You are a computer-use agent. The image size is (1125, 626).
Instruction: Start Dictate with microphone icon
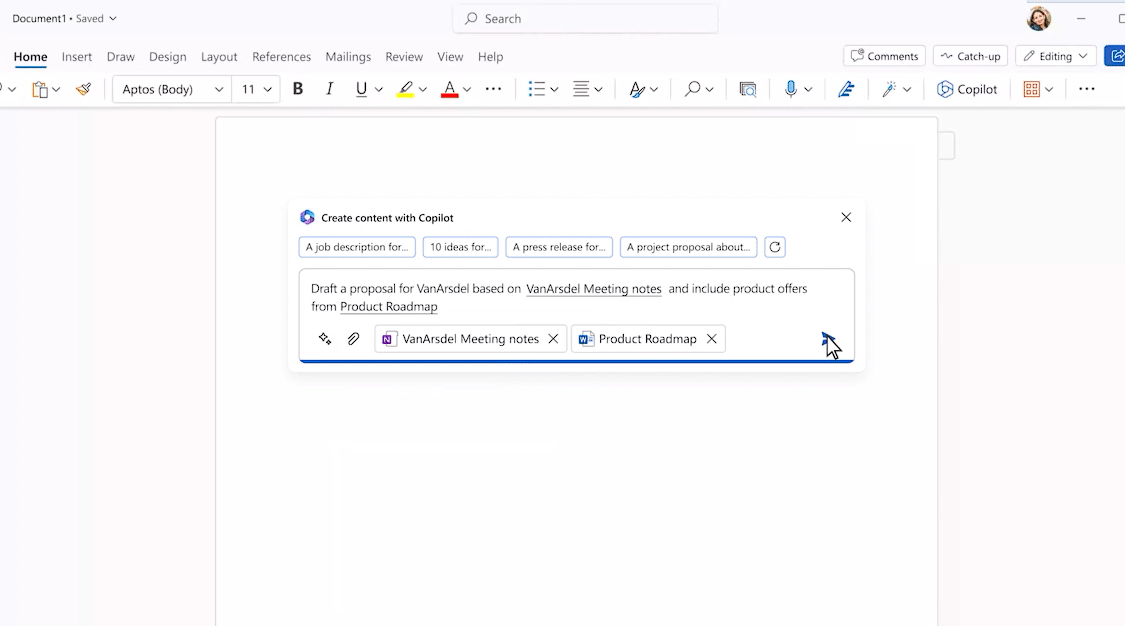click(x=791, y=89)
